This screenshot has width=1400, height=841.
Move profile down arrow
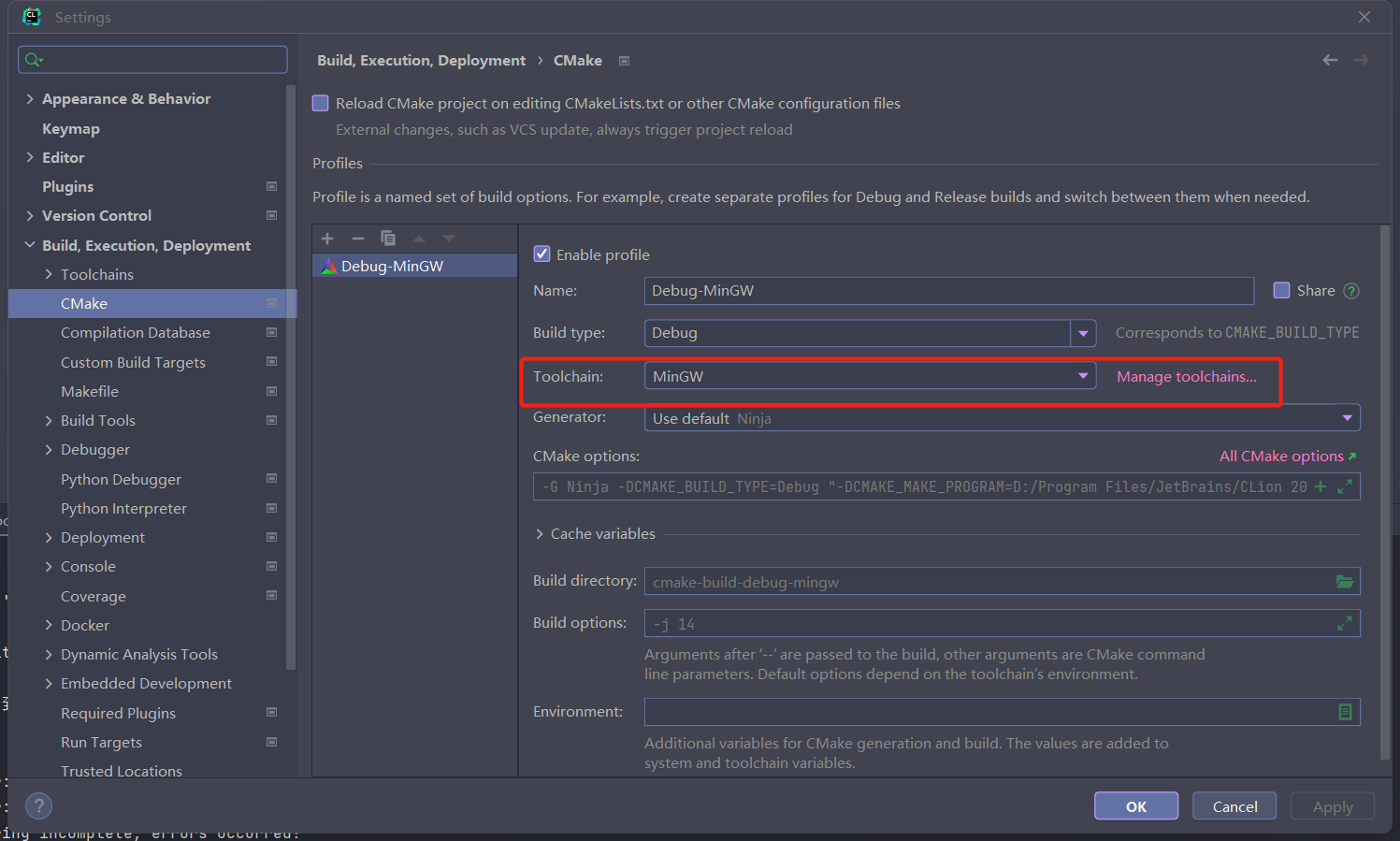coord(449,239)
